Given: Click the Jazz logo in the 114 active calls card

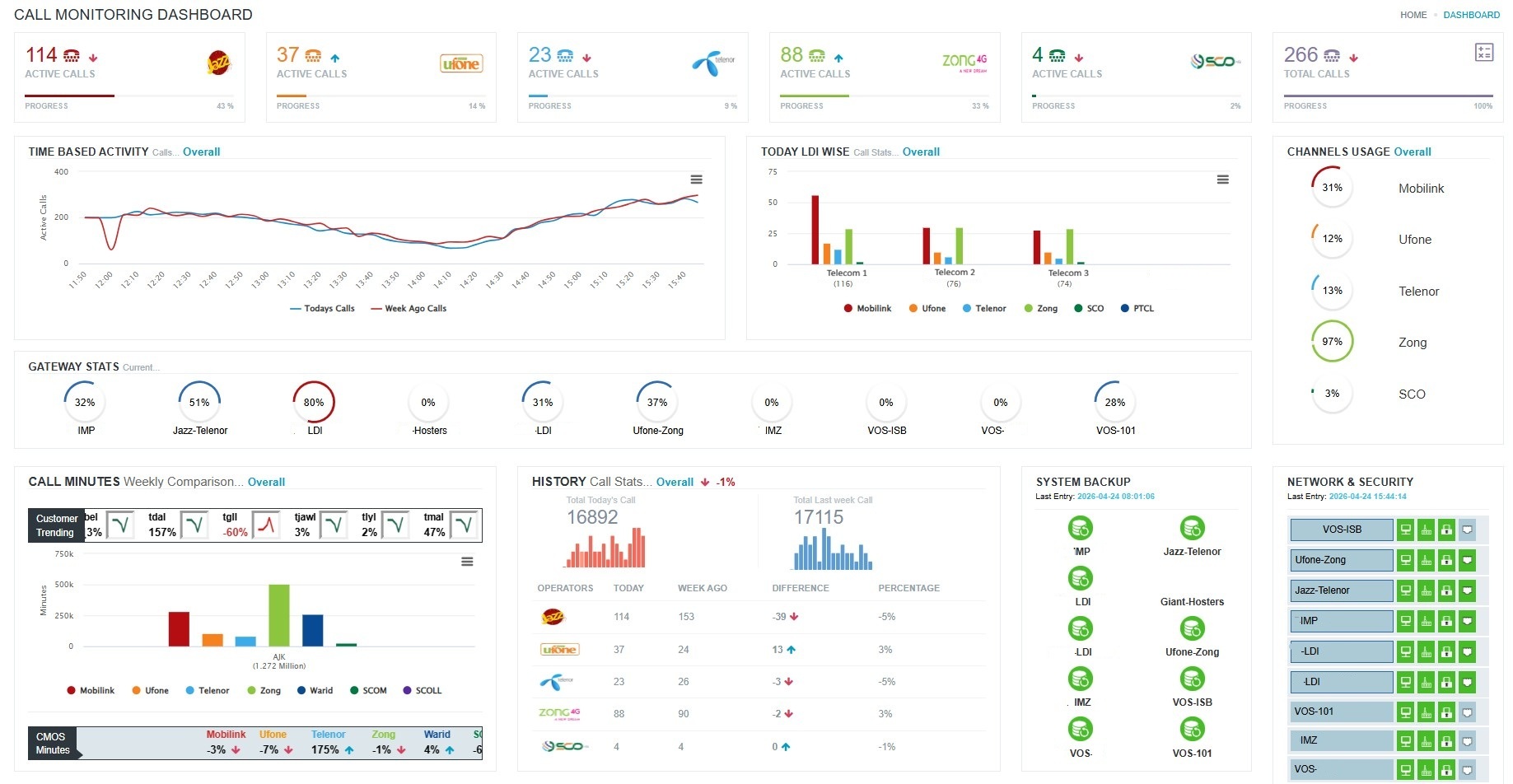Looking at the screenshot, I should point(218,63).
